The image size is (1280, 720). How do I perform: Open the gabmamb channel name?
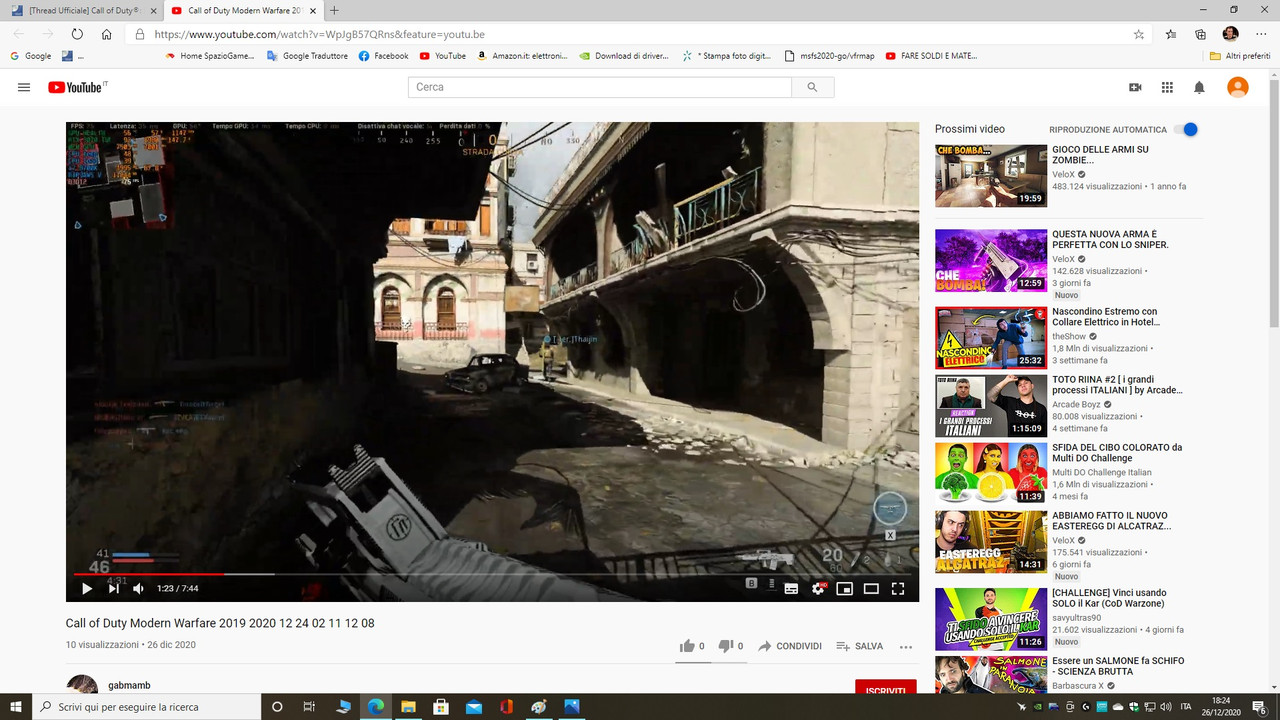[129, 686]
